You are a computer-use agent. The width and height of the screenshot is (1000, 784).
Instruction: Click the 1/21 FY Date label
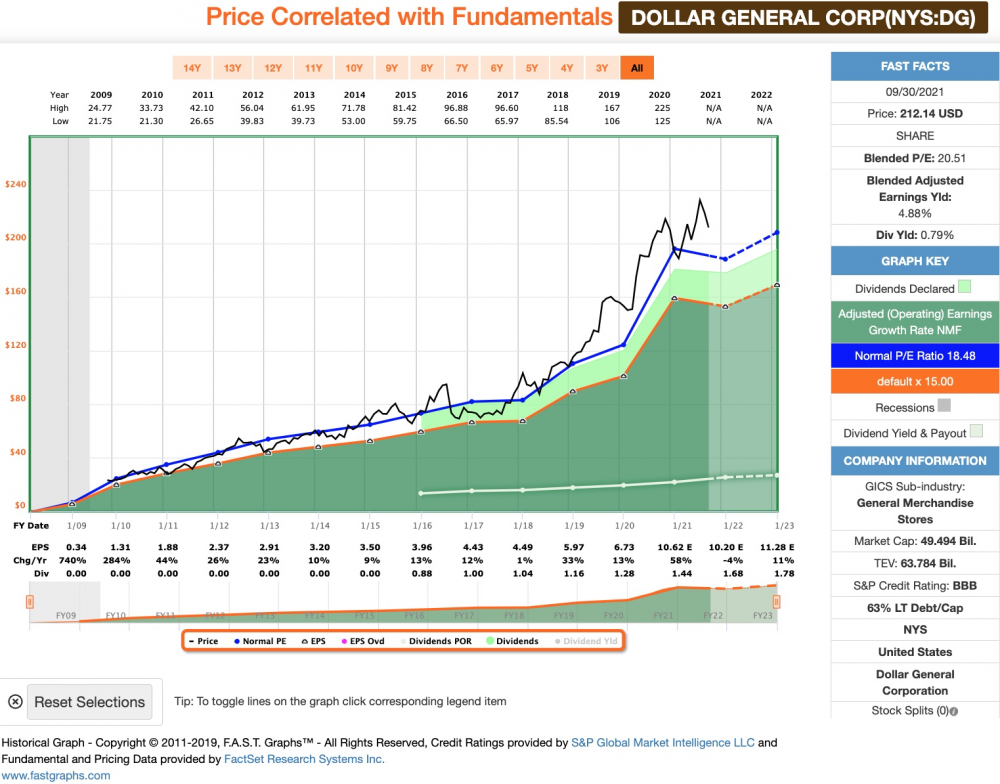[682, 526]
